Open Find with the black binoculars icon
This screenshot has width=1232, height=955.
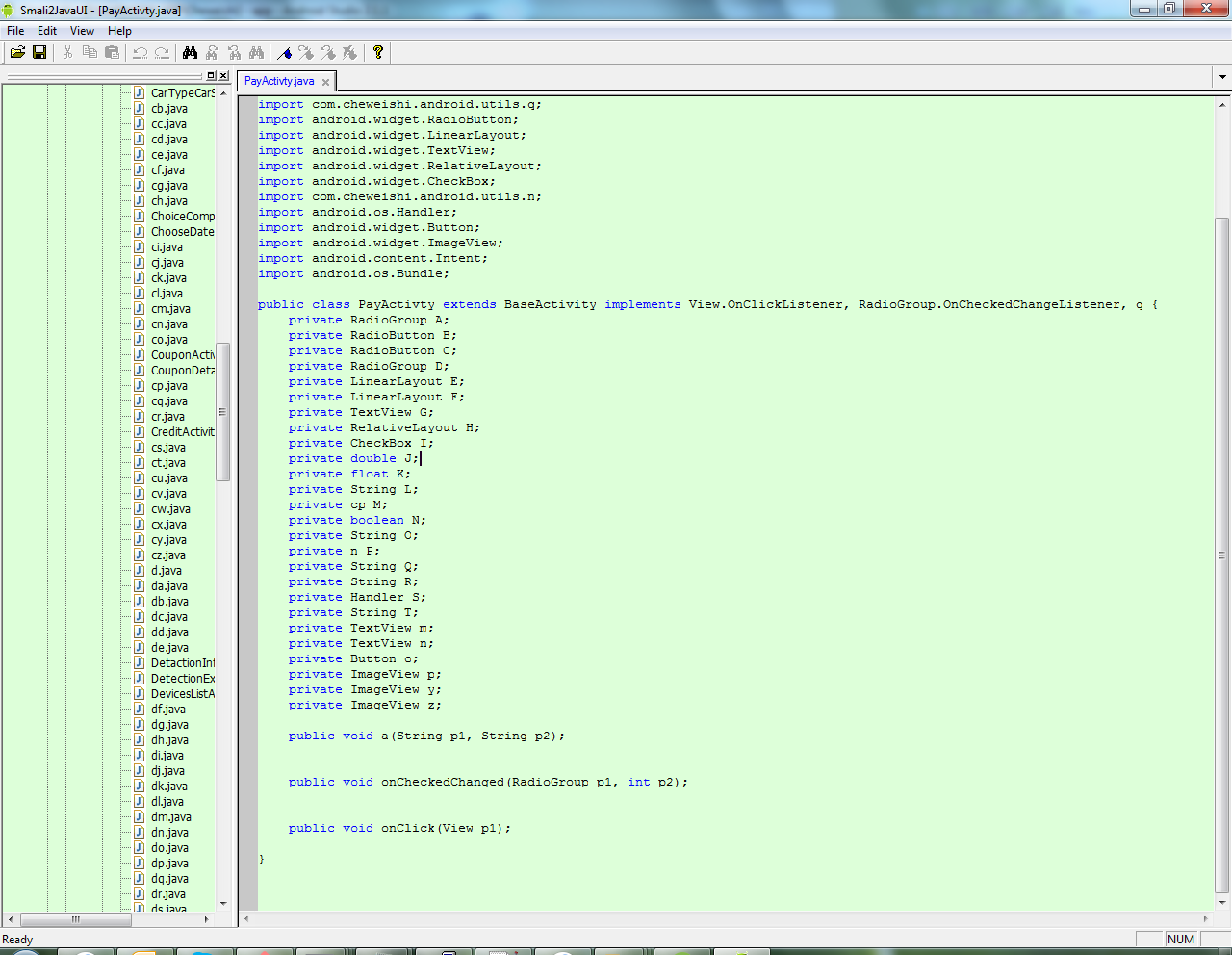pos(190,52)
